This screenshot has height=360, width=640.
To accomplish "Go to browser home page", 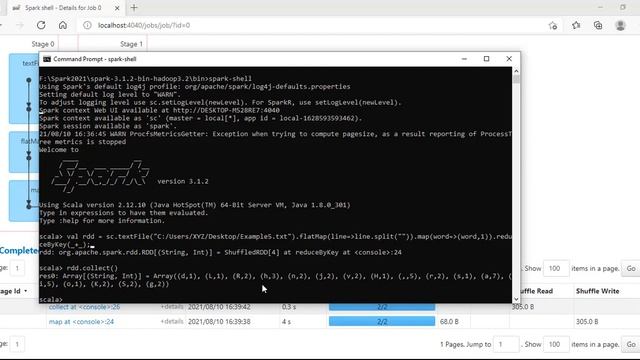I will pyautogui.click(x=63, y=25).
